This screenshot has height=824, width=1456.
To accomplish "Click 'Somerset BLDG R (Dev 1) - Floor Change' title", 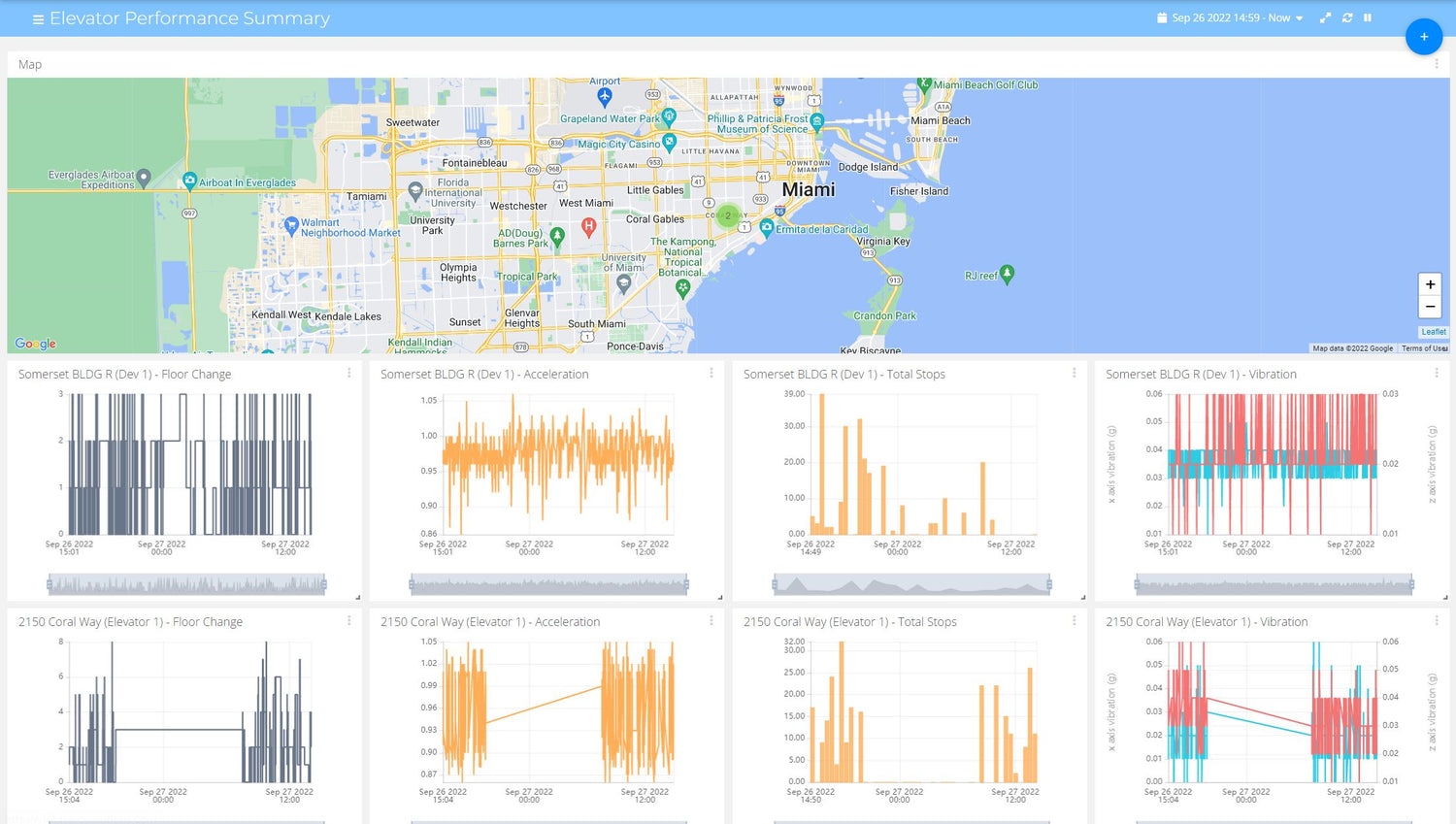I will 125,374.
